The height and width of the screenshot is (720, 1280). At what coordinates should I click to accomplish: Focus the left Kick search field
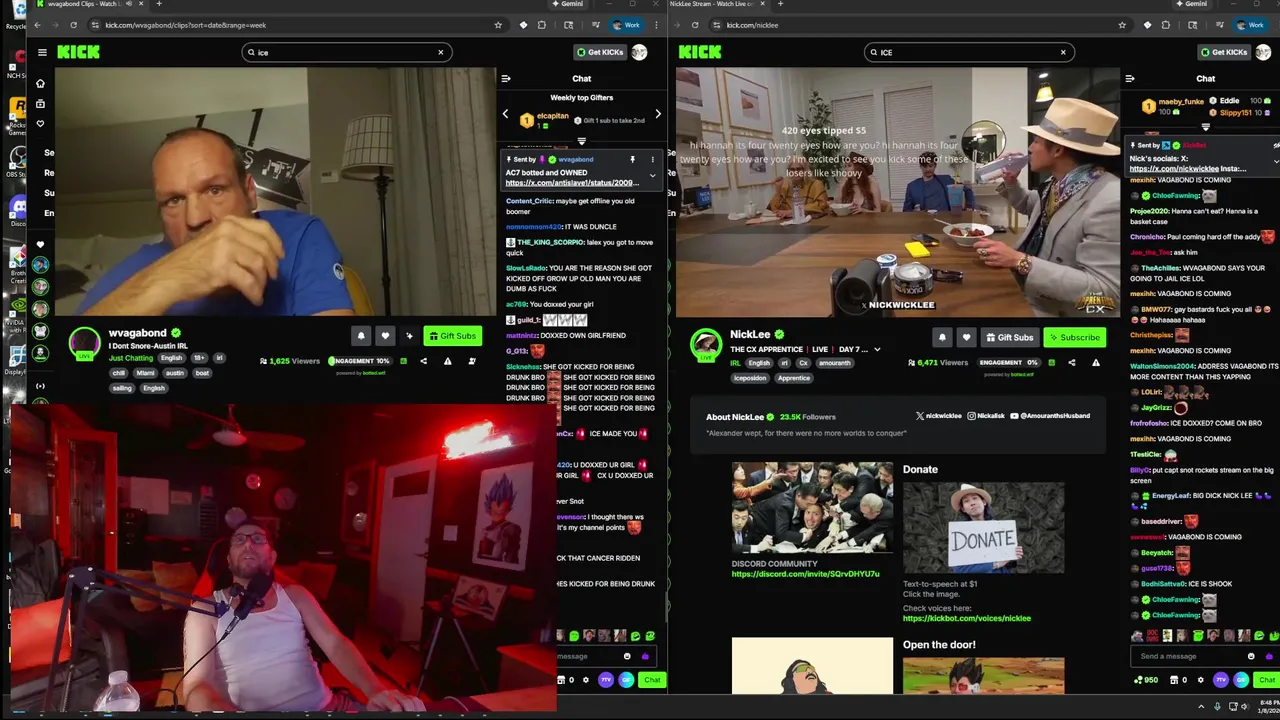(x=346, y=52)
